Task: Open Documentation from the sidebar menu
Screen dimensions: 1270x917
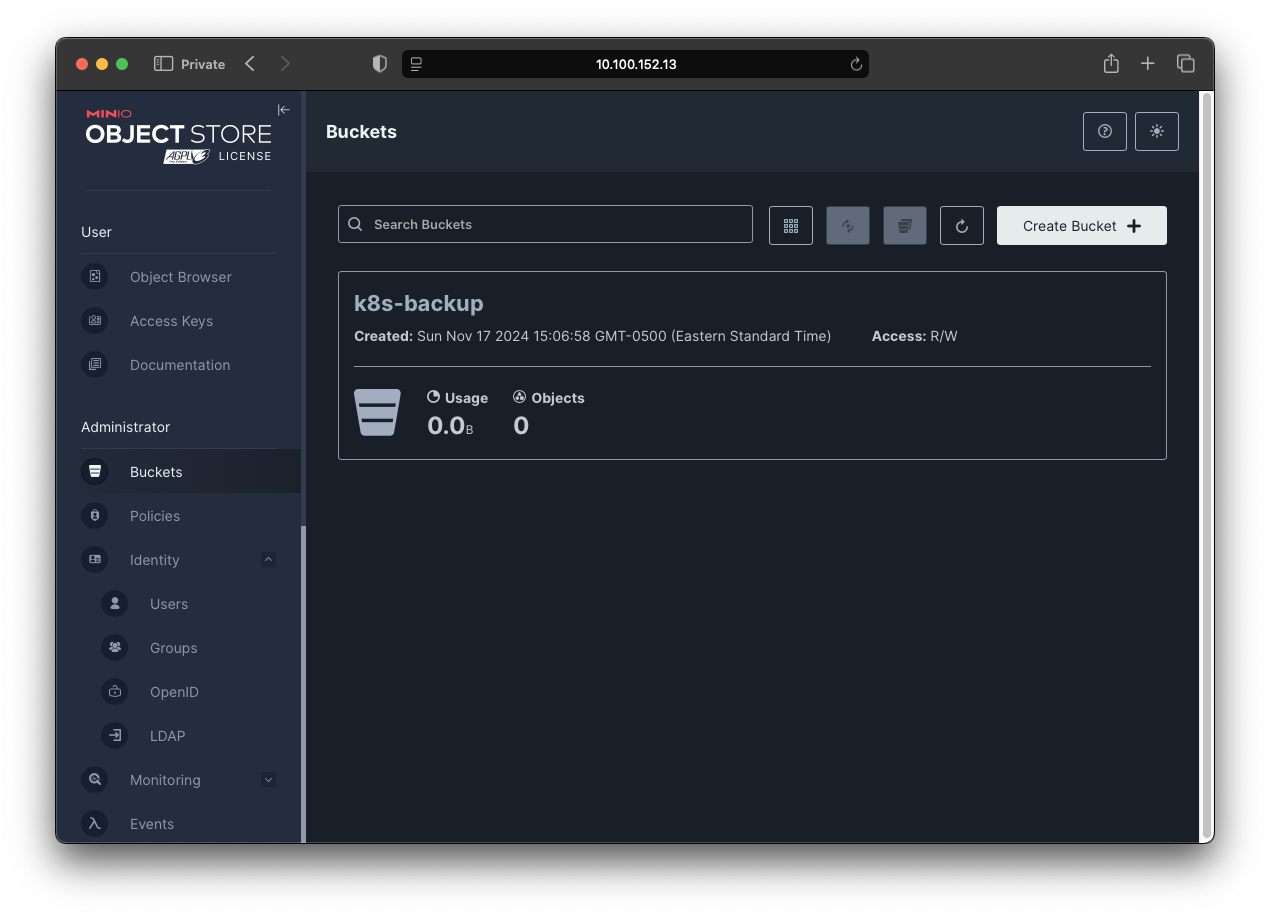Action: point(94,364)
